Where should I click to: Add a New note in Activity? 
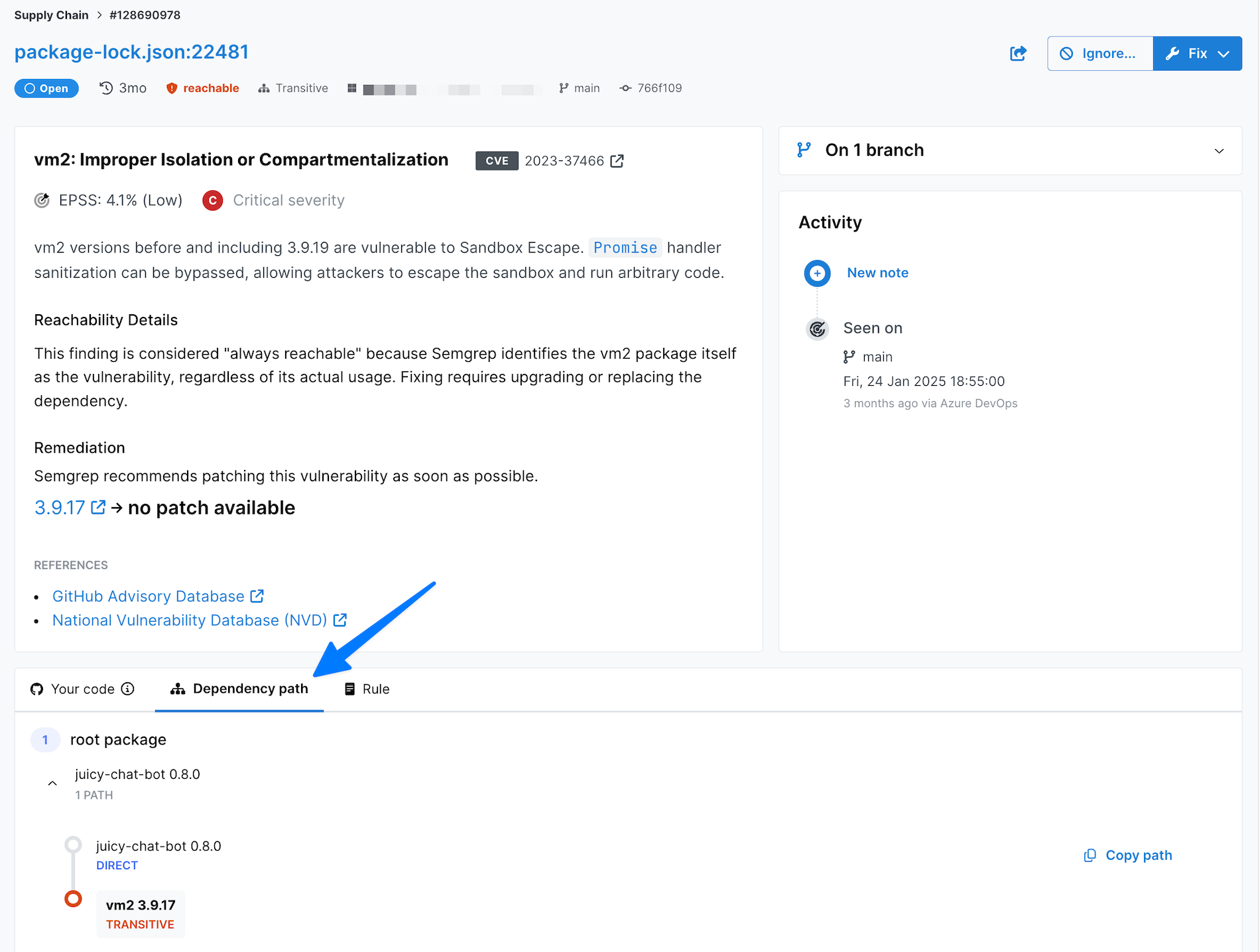click(x=877, y=272)
